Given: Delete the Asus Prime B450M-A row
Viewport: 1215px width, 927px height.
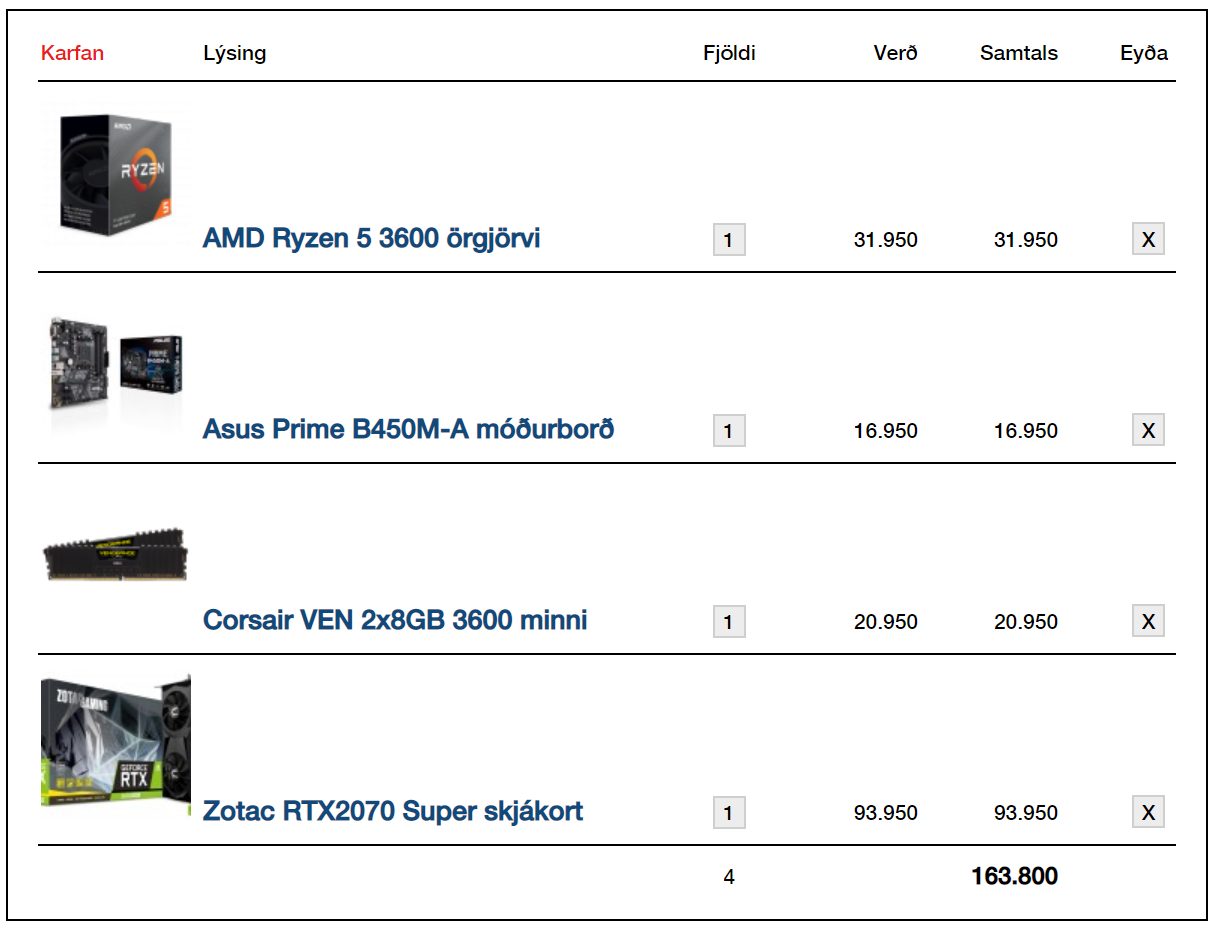Looking at the screenshot, I should 1148,431.
